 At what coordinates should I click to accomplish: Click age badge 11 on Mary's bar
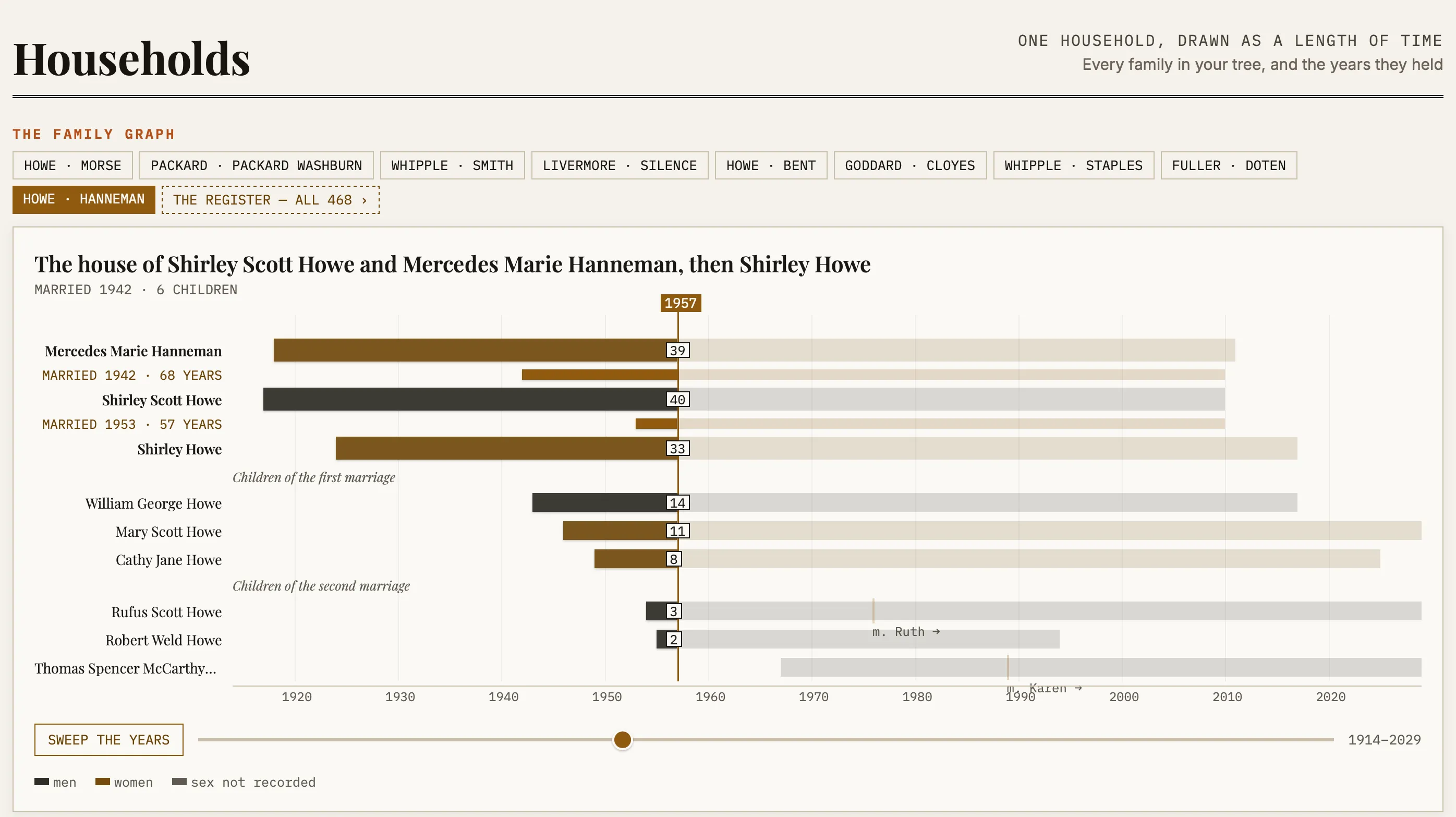(678, 531)
